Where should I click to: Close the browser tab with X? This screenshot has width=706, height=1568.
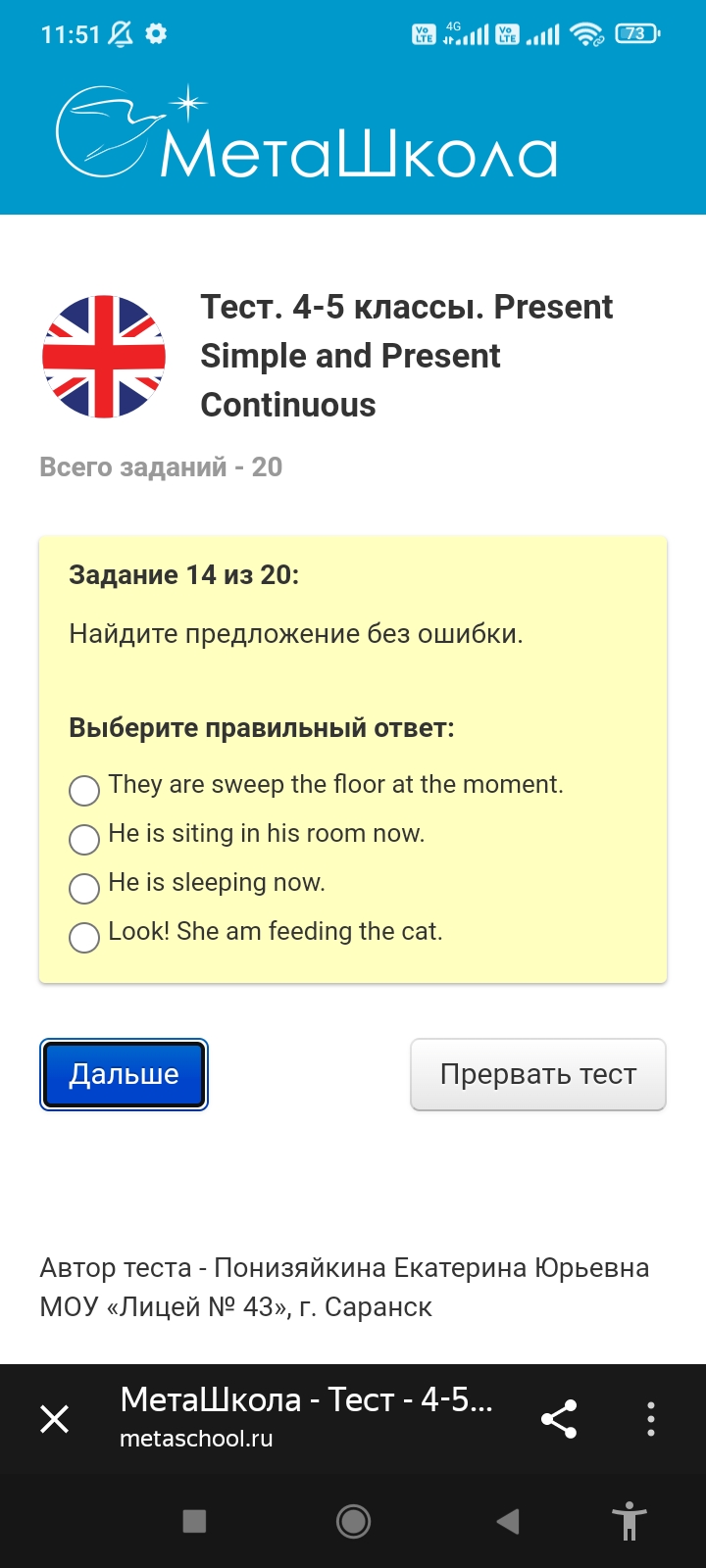pyautogui.click(x=55, y=1418)
